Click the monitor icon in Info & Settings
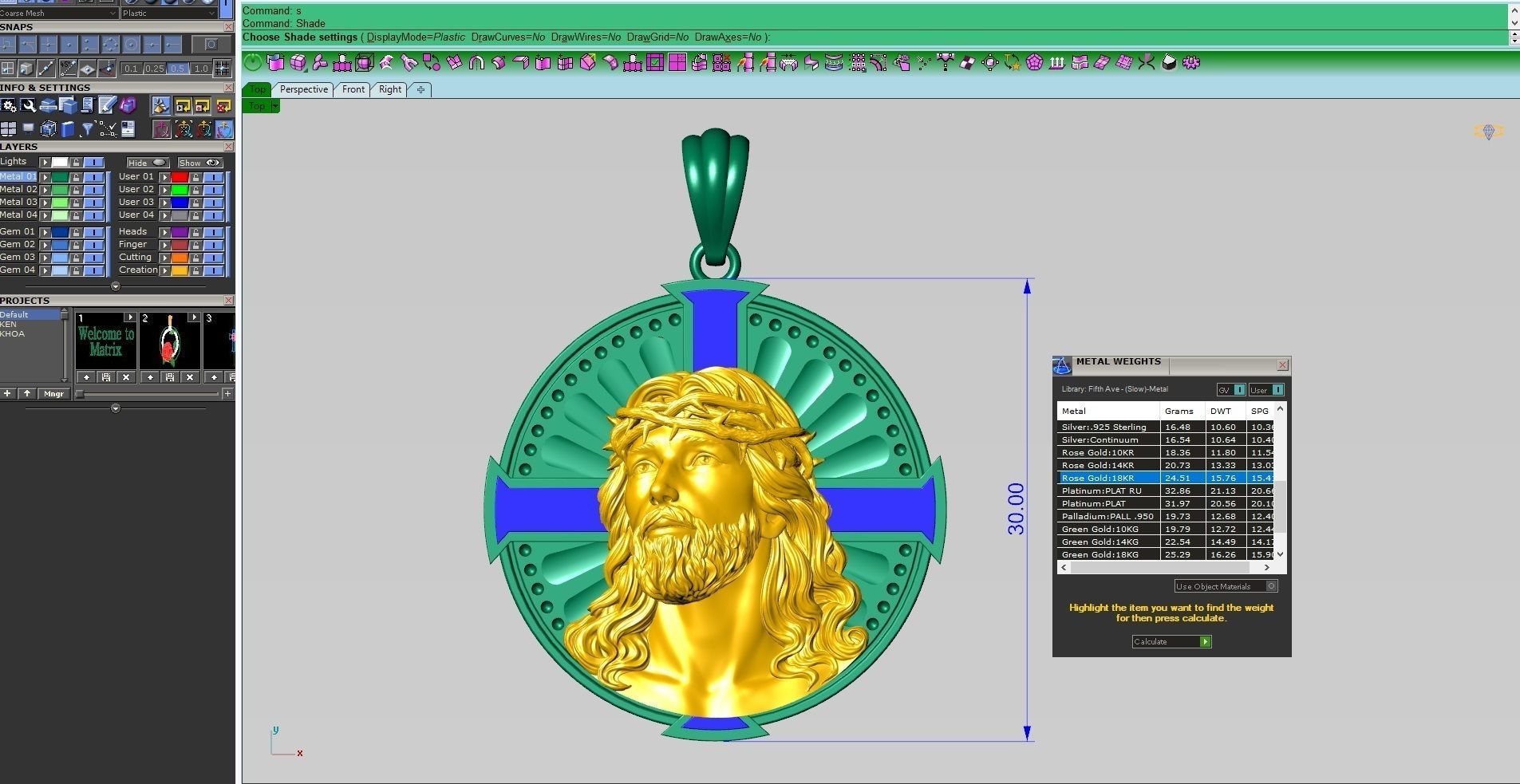 click(x=29, y=128)
